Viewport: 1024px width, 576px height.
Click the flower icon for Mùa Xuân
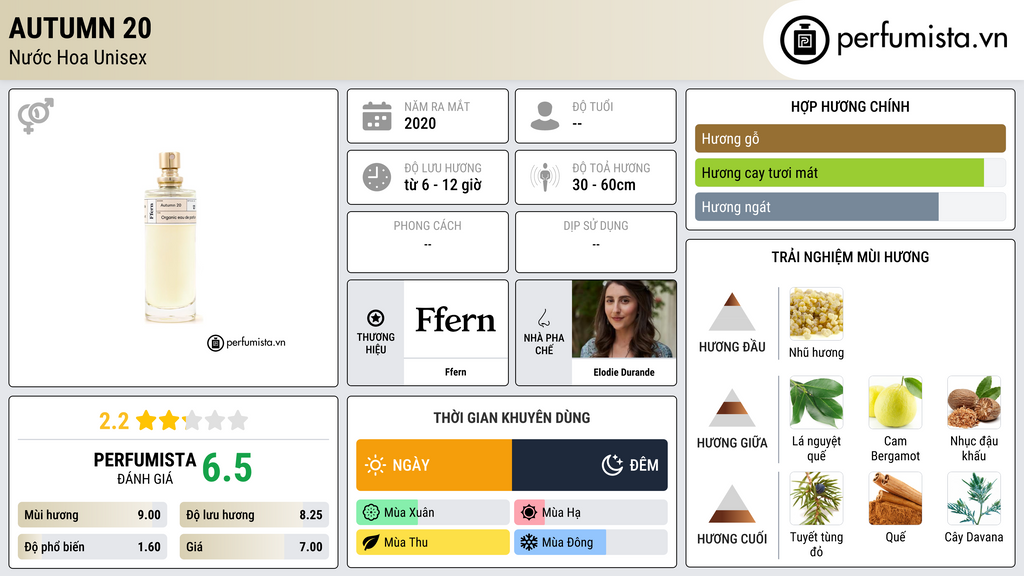click(371, 513)
